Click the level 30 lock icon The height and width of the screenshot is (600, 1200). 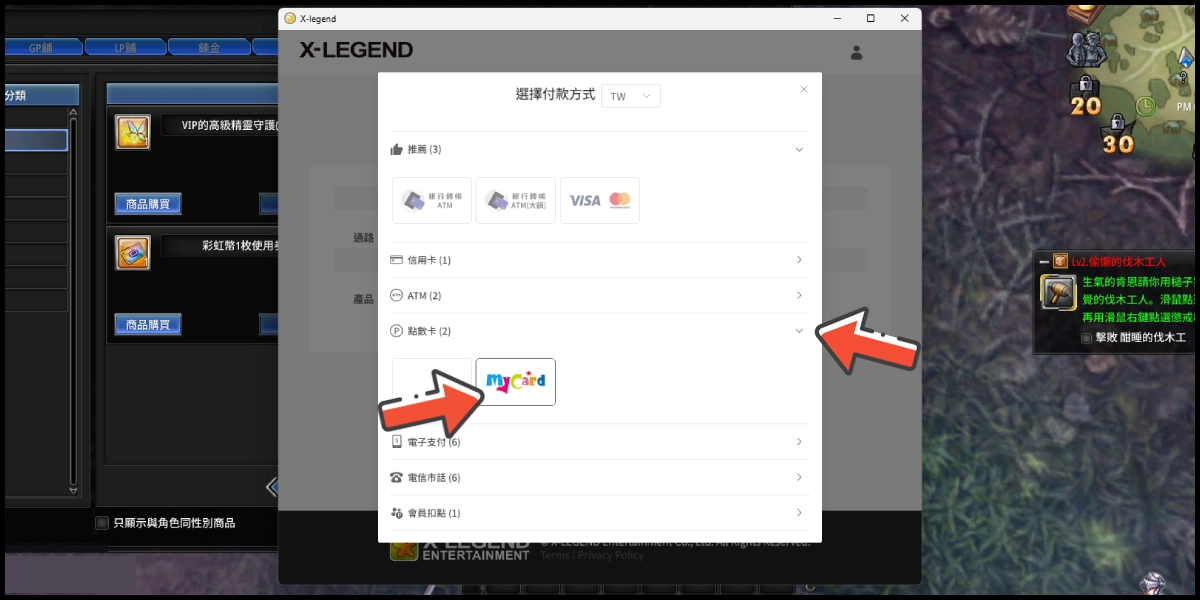(1117, 135)
